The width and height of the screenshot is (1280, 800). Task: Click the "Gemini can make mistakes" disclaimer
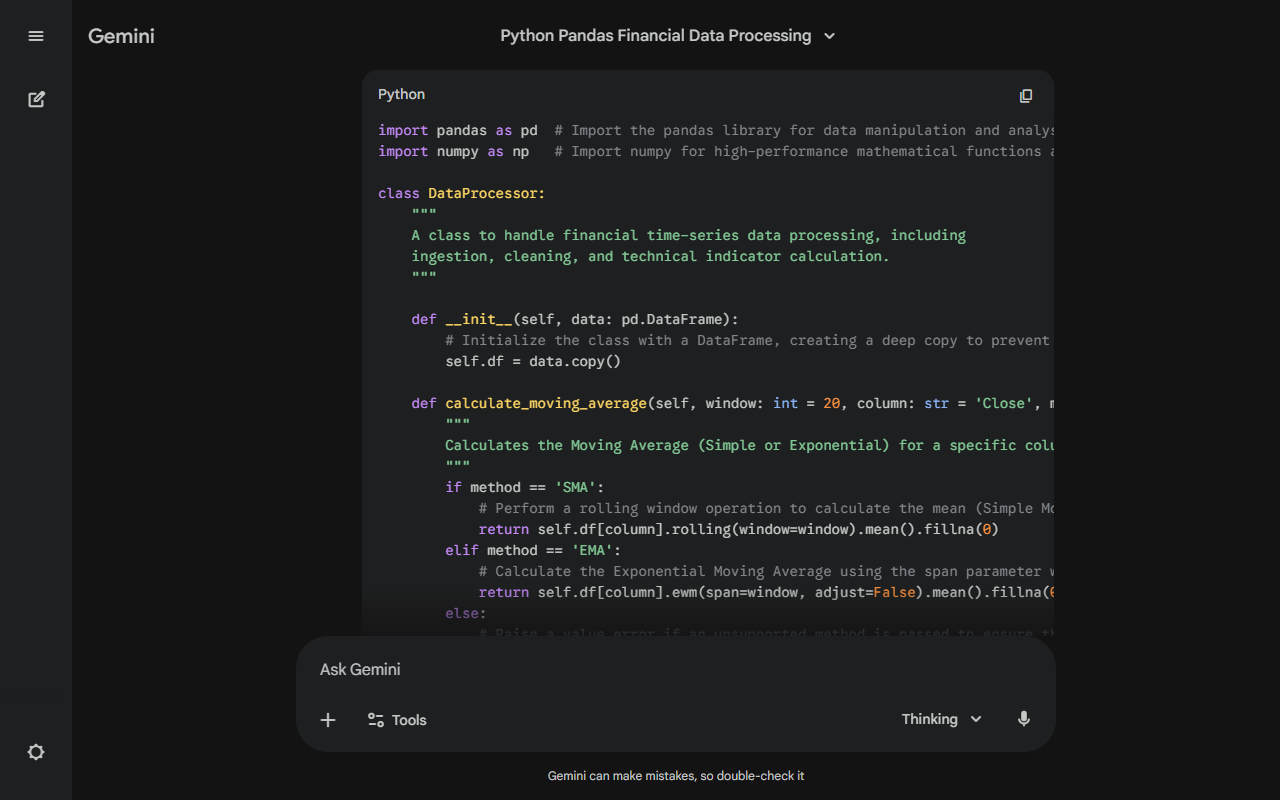676,776
